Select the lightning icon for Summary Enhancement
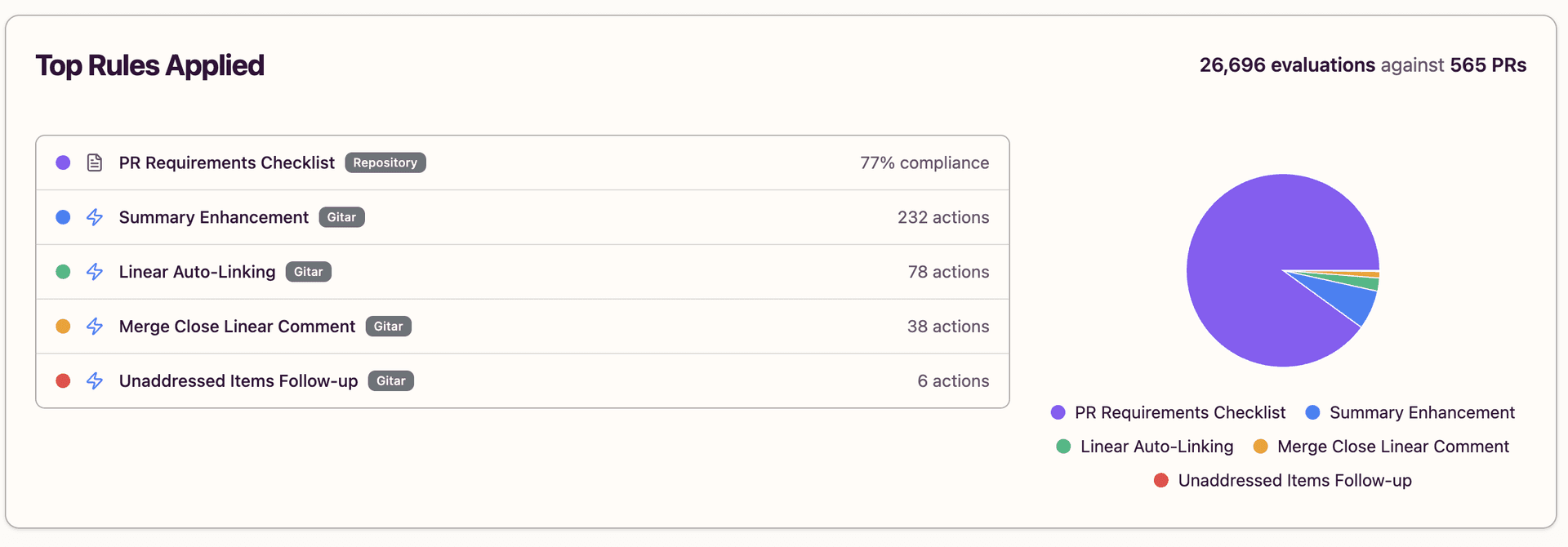The image size is (1568, 547). [x=94, y=217]
